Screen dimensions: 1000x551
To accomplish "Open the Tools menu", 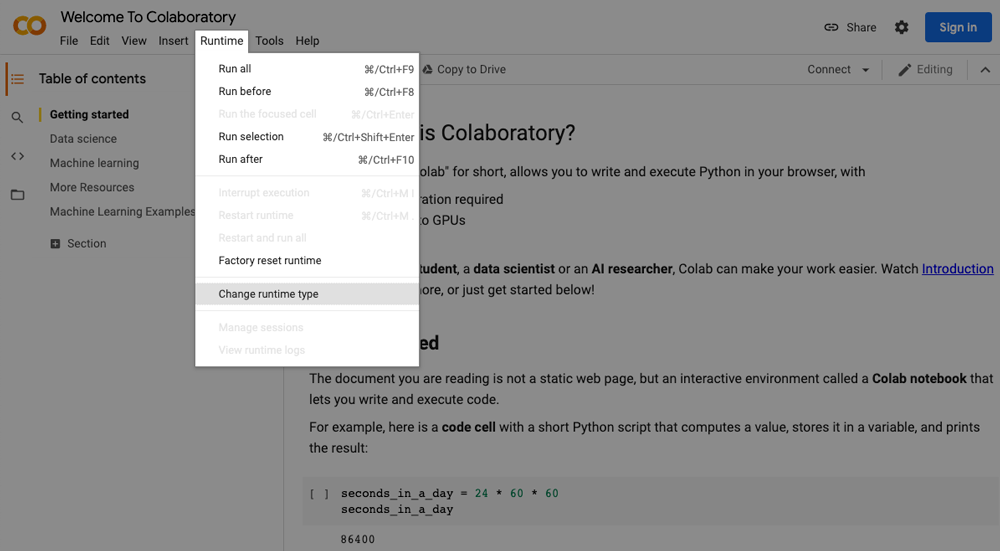I will [269, 41].
